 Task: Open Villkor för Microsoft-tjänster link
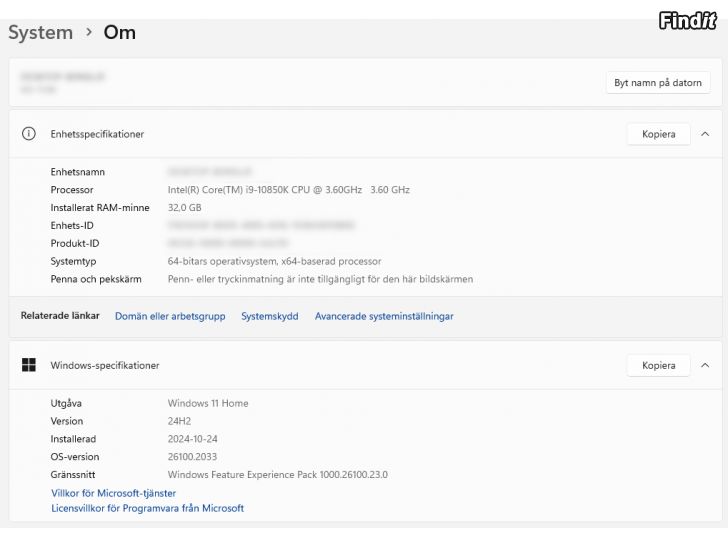[113, 493]
